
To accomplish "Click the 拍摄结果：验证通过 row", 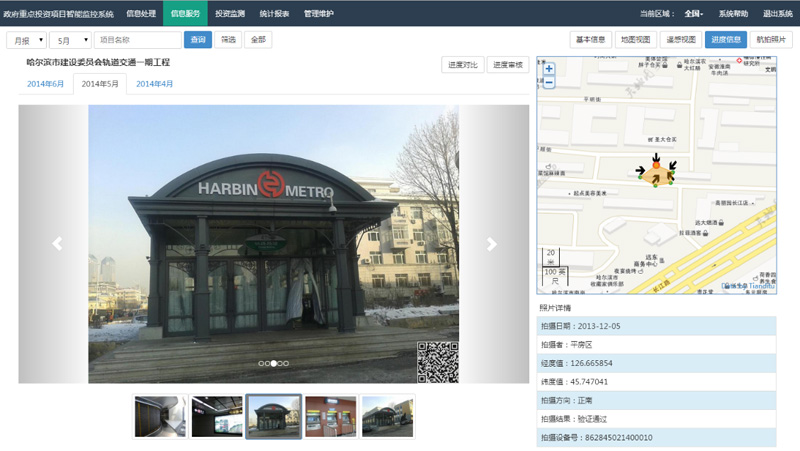I will point(656,419).
